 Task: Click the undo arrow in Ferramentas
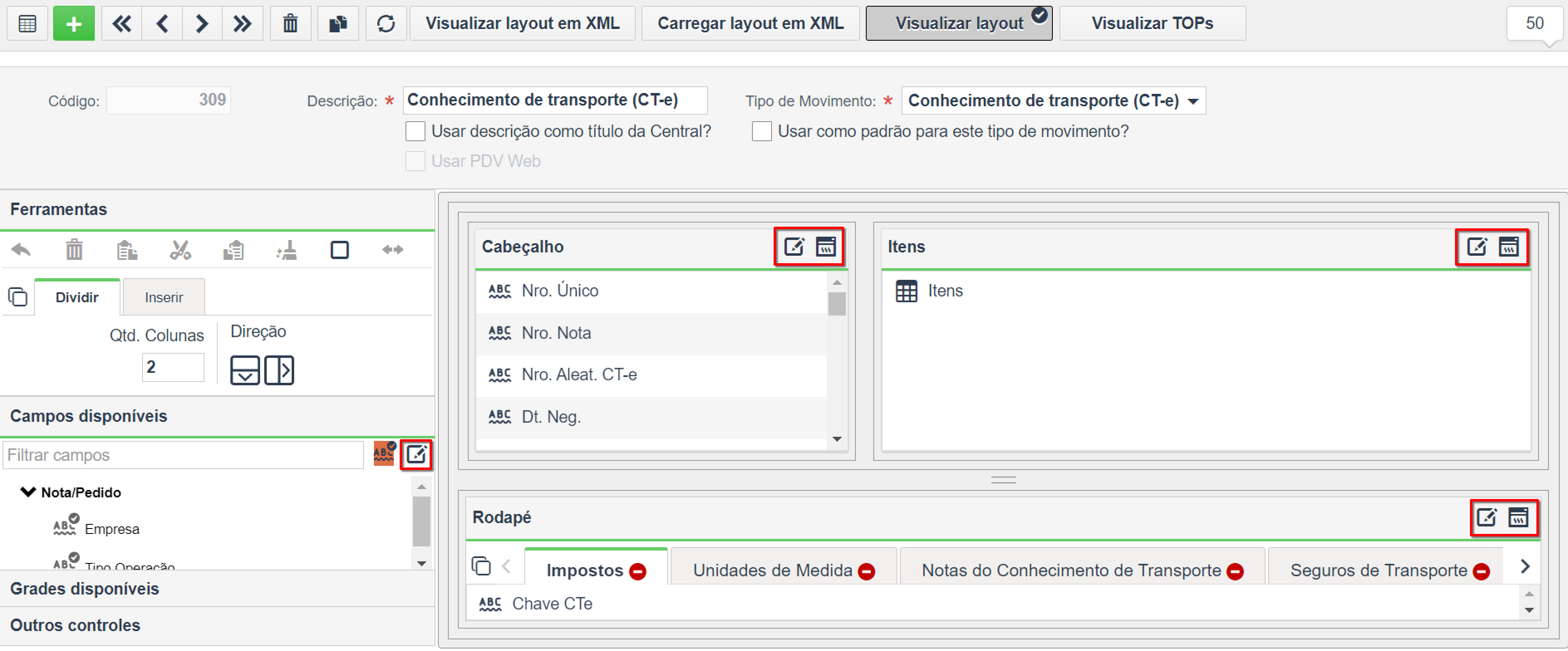point(21,250)
